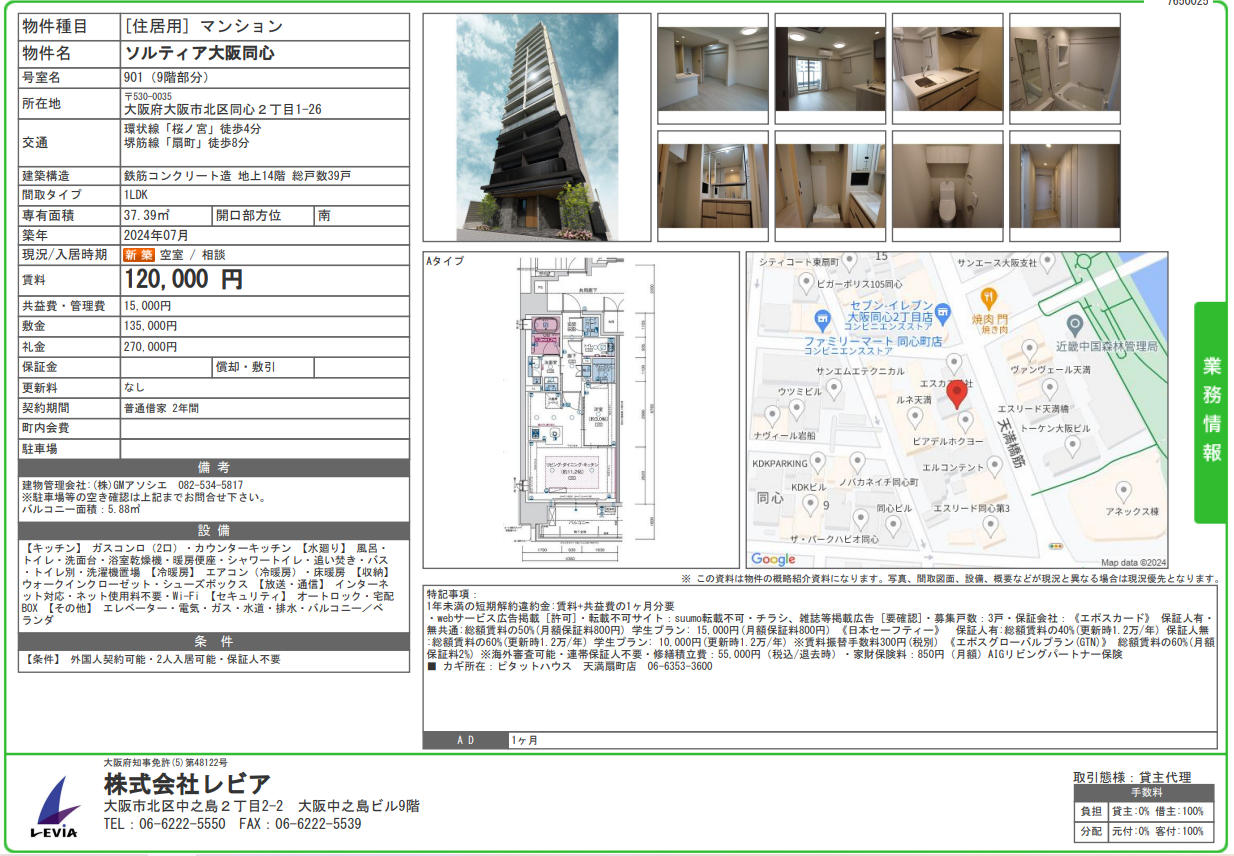Click the Google logo on the map

[774, 559]
